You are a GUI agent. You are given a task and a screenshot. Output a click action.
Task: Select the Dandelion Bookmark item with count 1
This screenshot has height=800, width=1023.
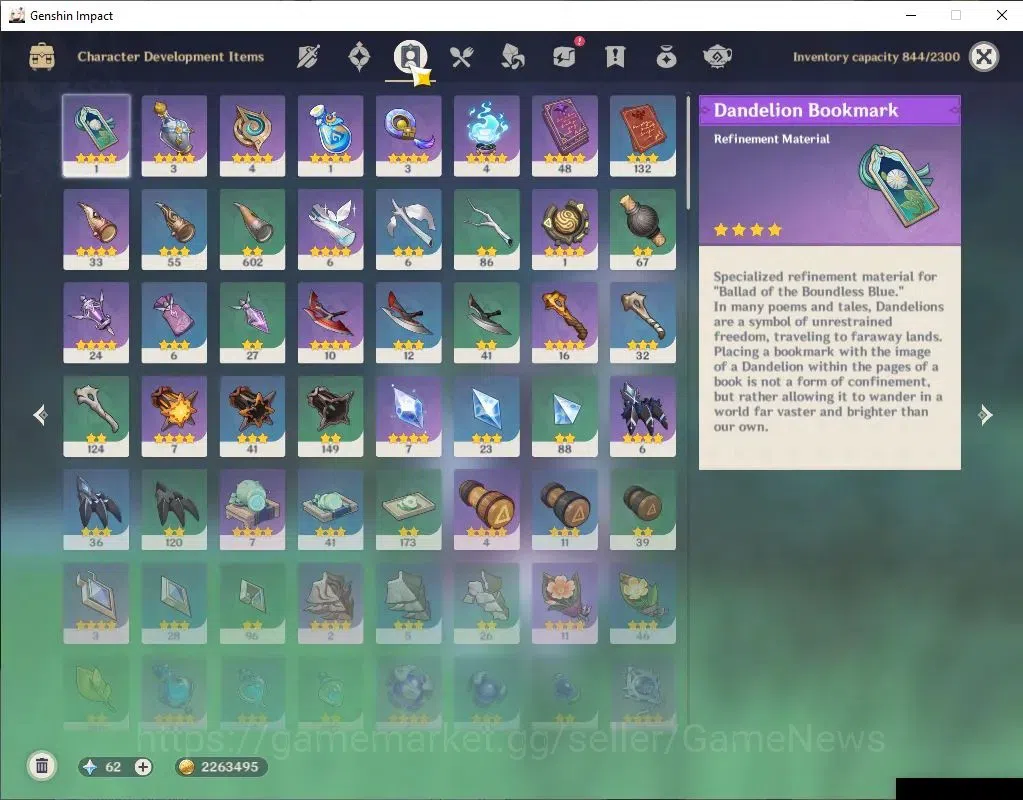(96, 136)
